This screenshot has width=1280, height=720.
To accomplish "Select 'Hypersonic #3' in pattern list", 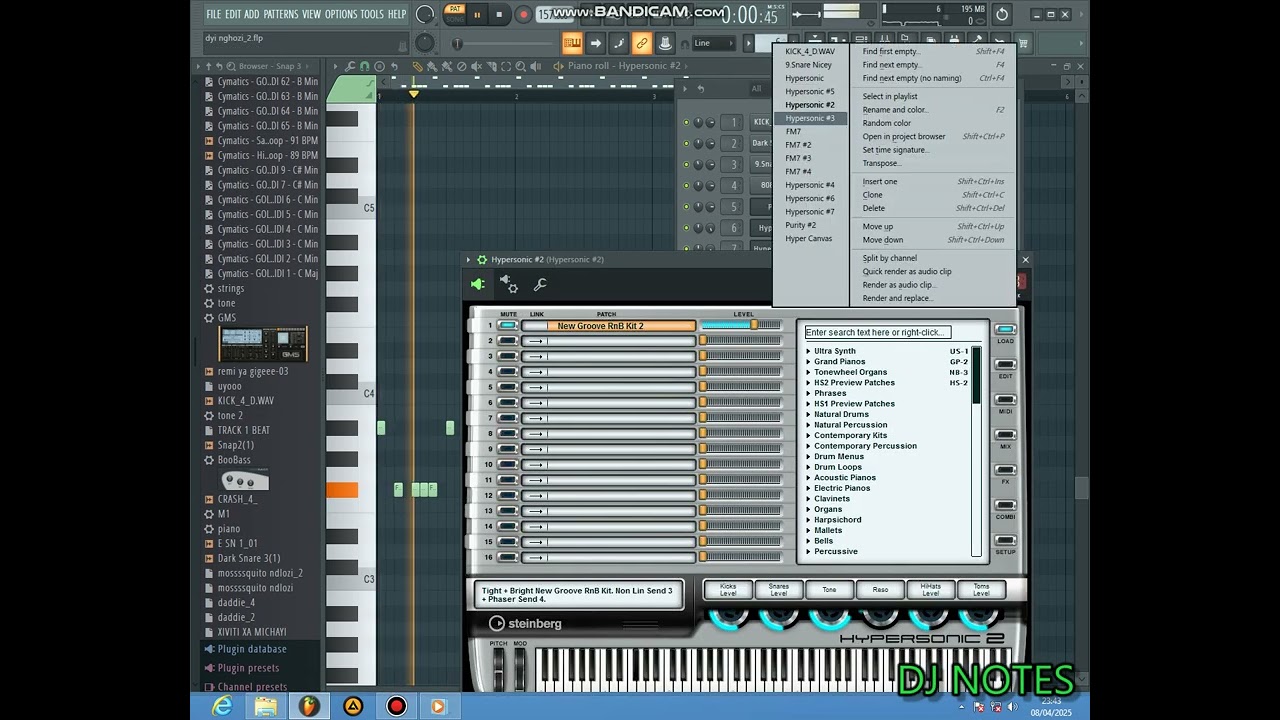I will pos(810,118).
